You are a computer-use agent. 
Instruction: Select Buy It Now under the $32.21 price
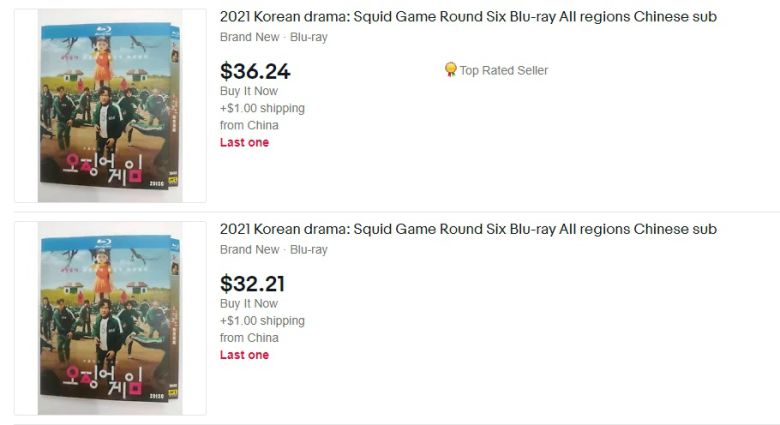click(249, 303)
